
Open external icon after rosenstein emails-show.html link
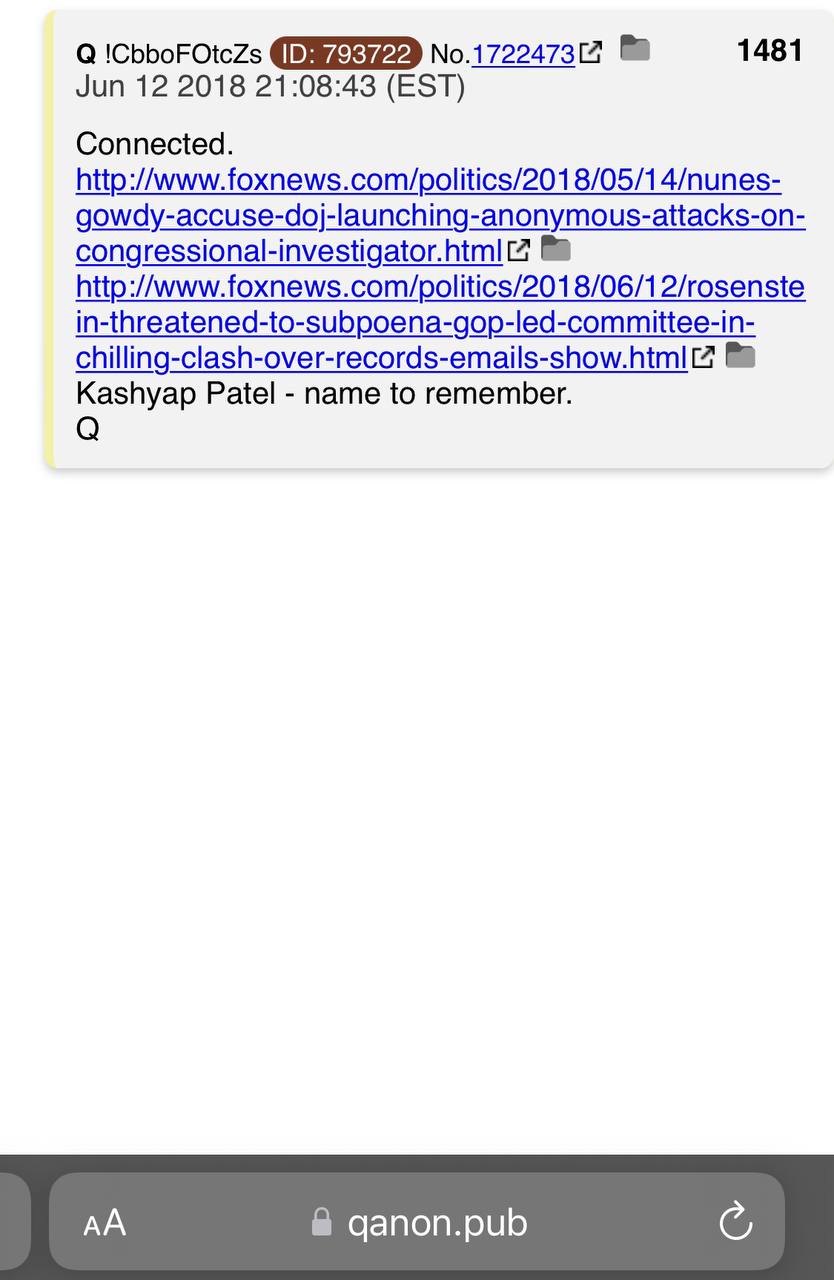704,357
